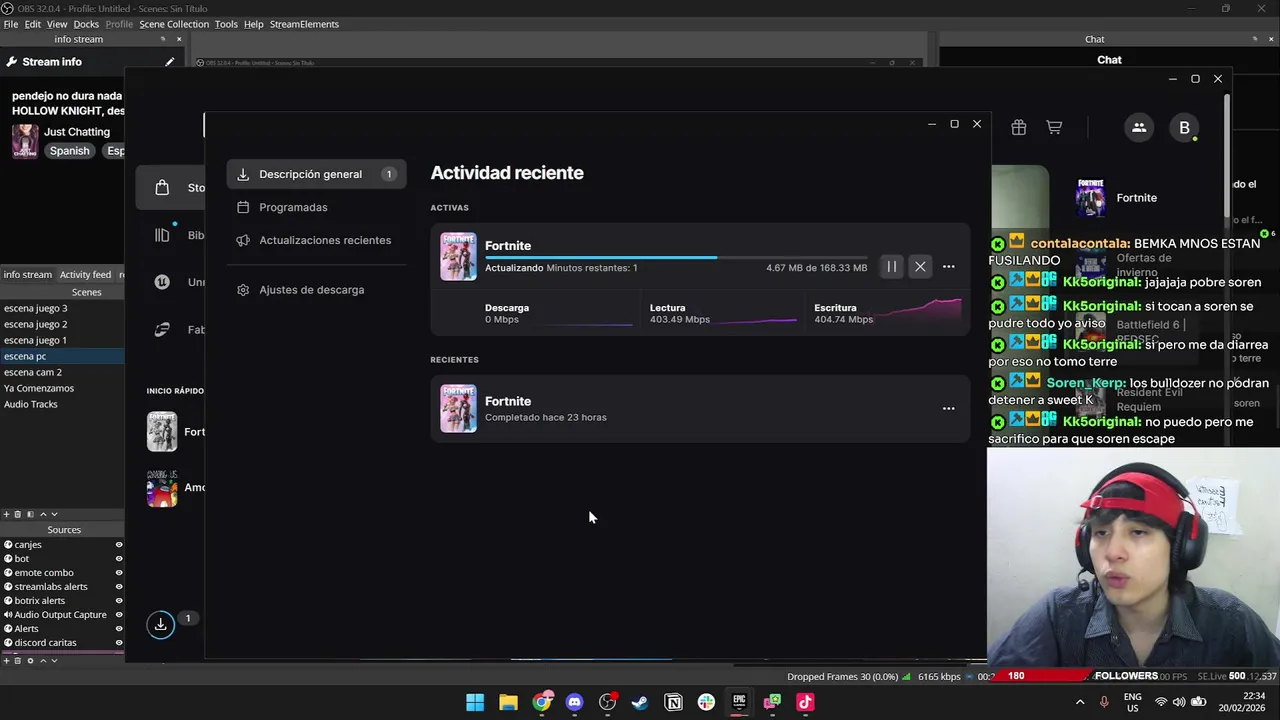Viewport: 1280px width, 720px height.
Task: Open the Fab sidebar icon
Action: pyautogui.click(x=162, y=329)
